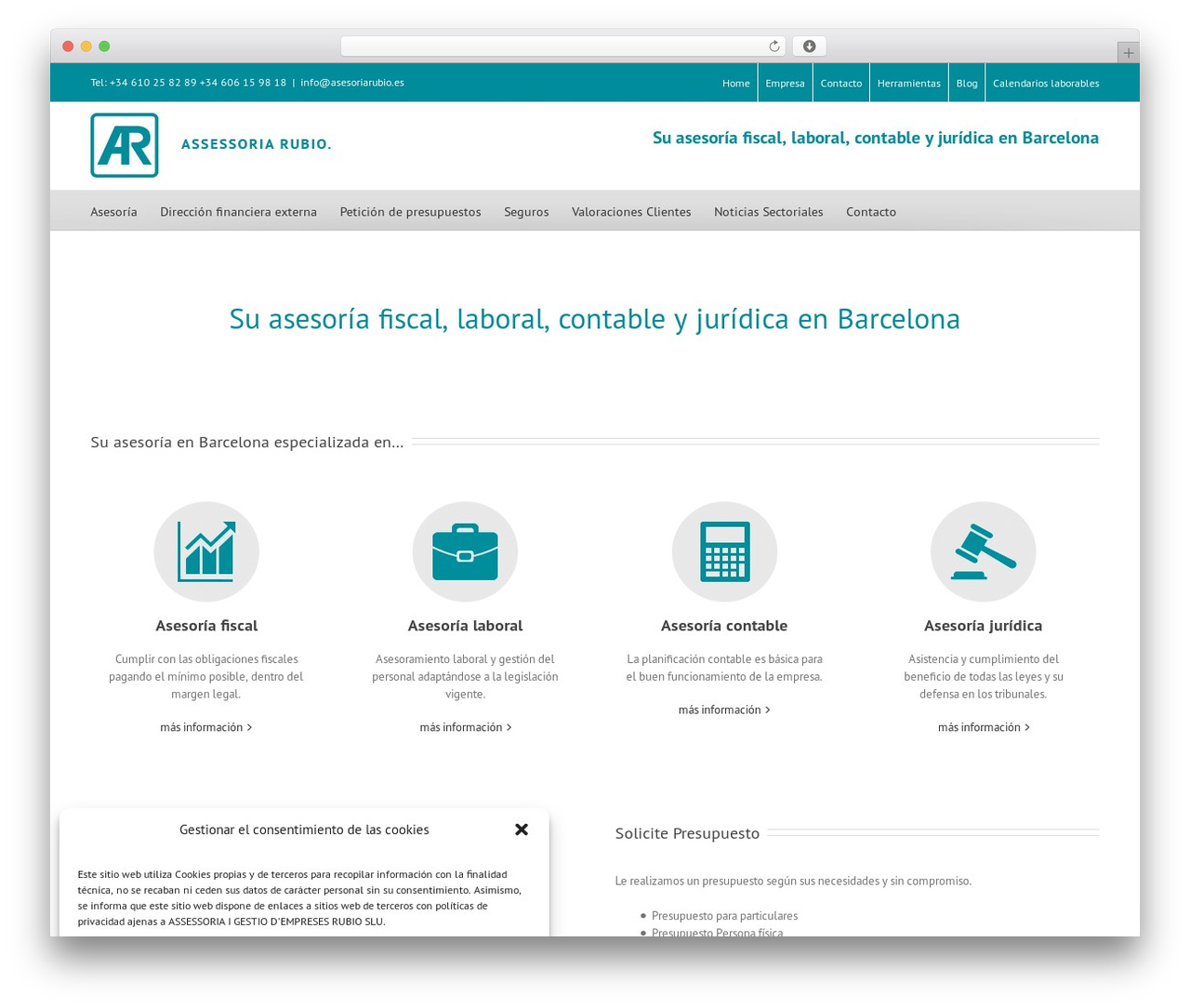Click the browser address bar
Screen dimensions: 1190x1008
562,46
